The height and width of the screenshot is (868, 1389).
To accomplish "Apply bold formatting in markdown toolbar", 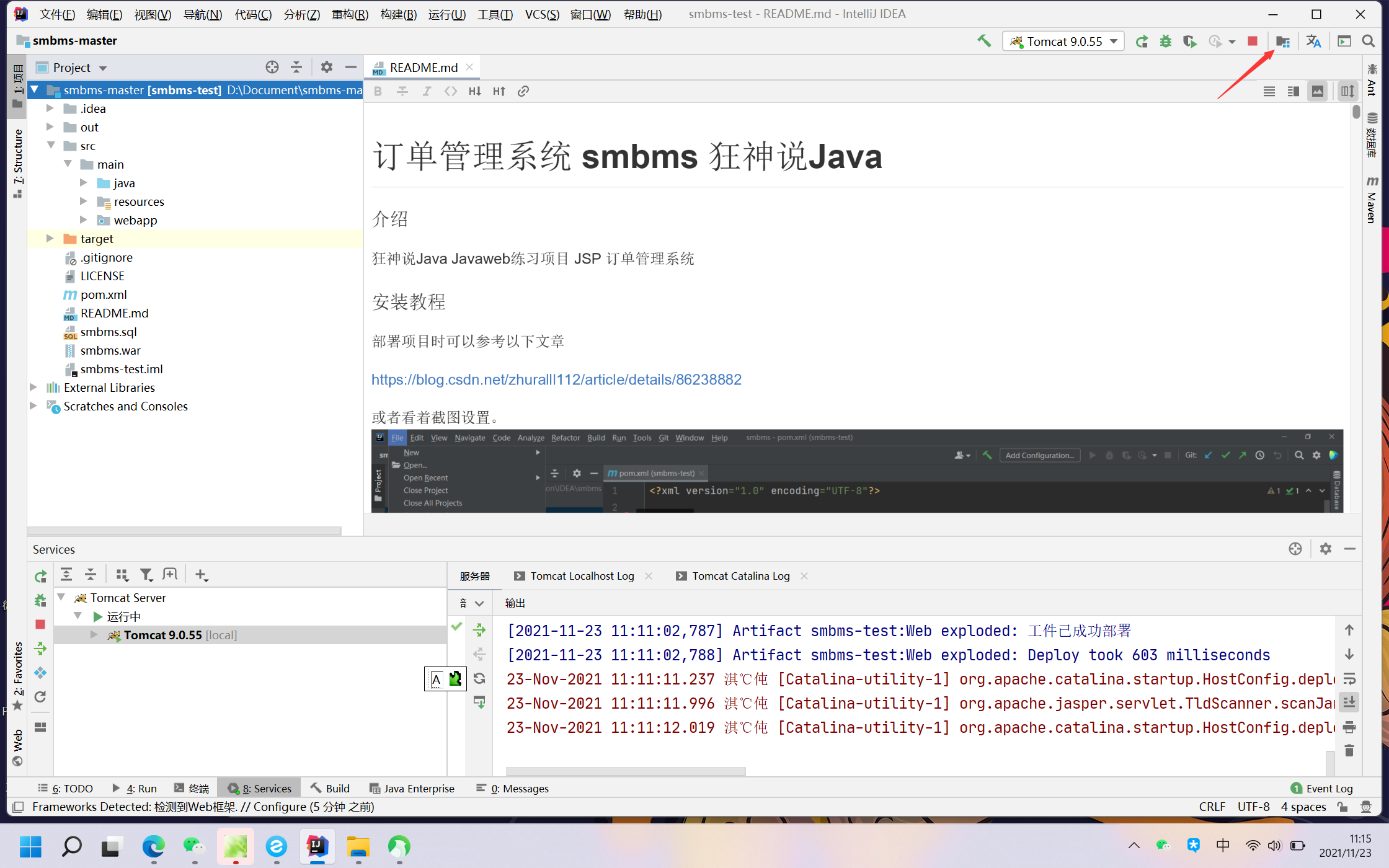I will (x=378, y=91).
